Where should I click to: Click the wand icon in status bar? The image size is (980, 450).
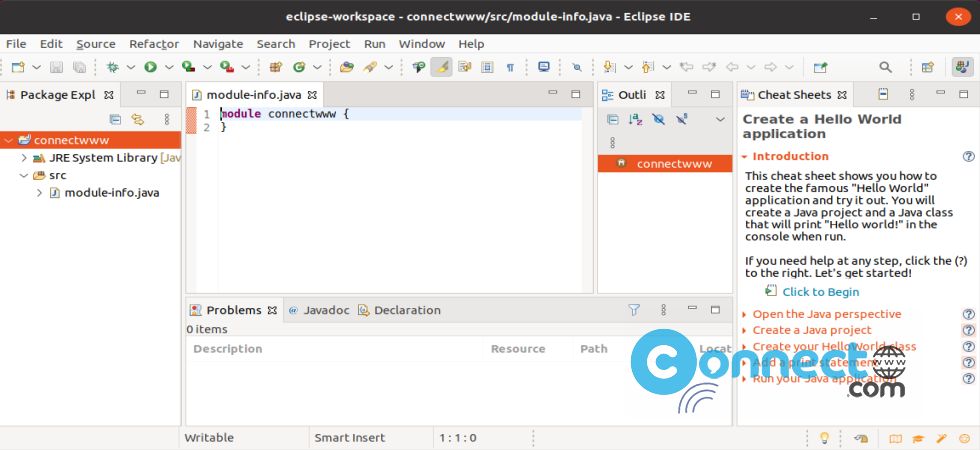pyautogui.click(x=941, y=438)
